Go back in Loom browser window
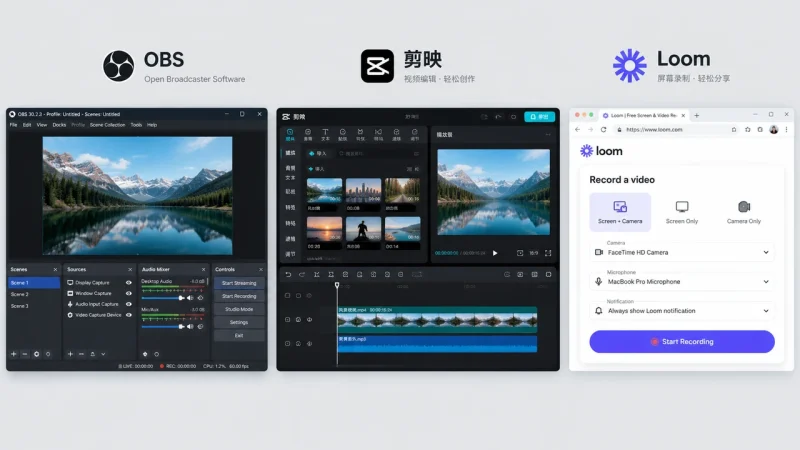Image resolution: width=800 pixels, height=450 pixels. (578, 130)
